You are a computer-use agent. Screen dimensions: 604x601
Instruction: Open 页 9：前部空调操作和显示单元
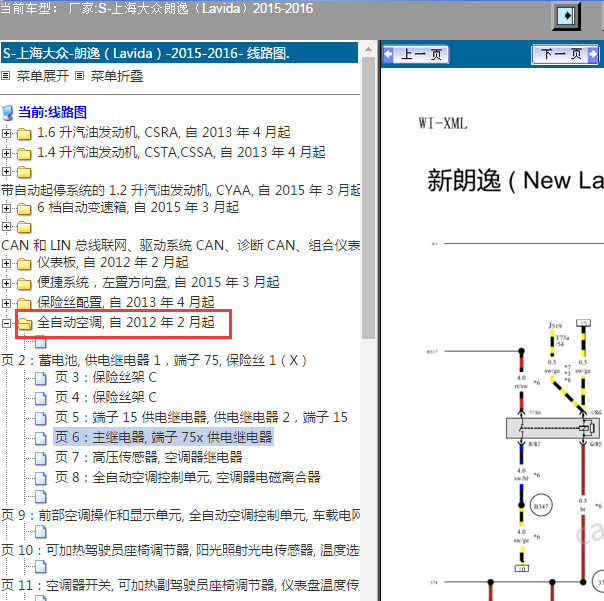(181, 515)
